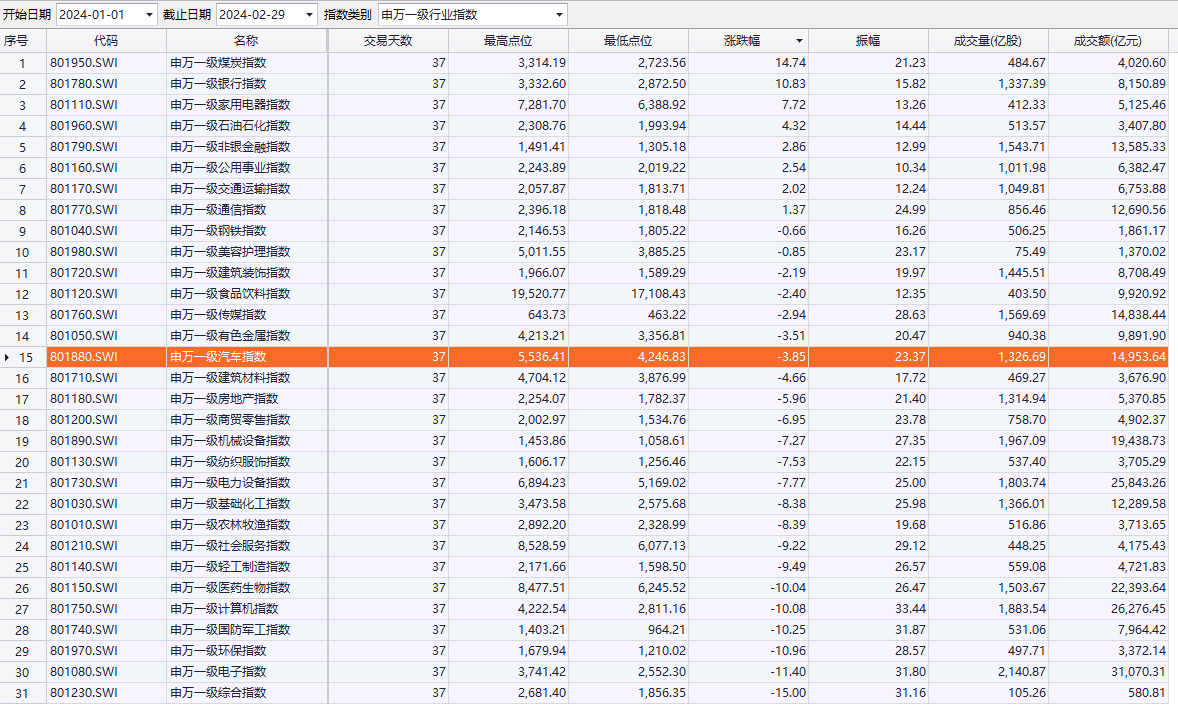Click the sort arrow in 涨跌幅 header
Image resolution: width=1178 pixels, height=707 pixels.
pyautogui.click(x=799, y=41)
